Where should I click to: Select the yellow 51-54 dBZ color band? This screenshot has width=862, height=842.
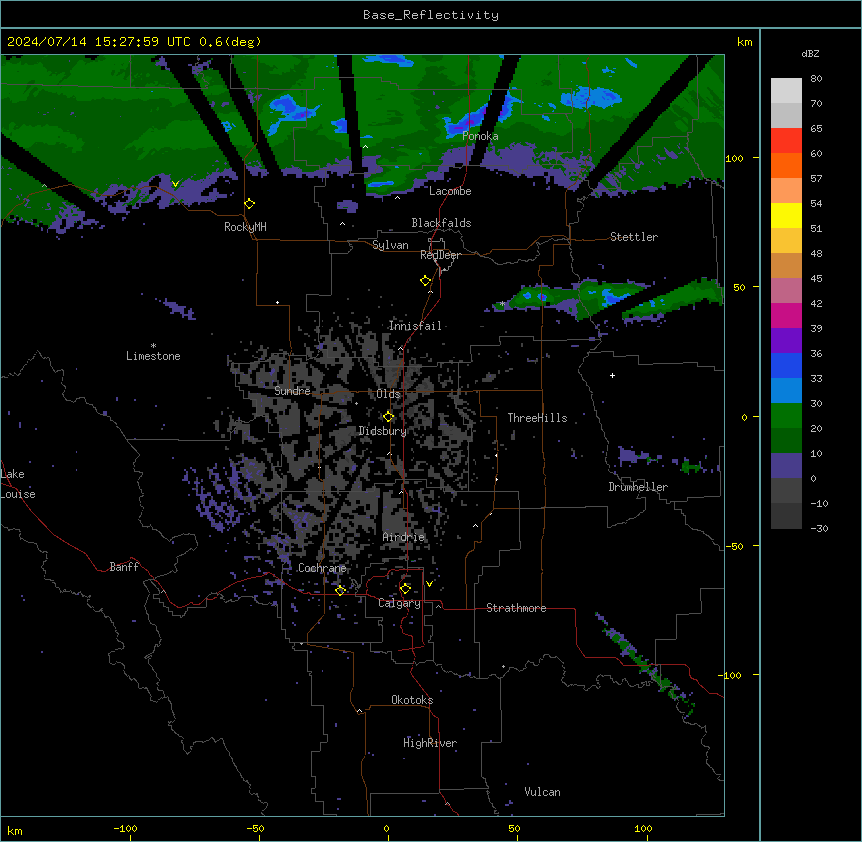point(786,216)
